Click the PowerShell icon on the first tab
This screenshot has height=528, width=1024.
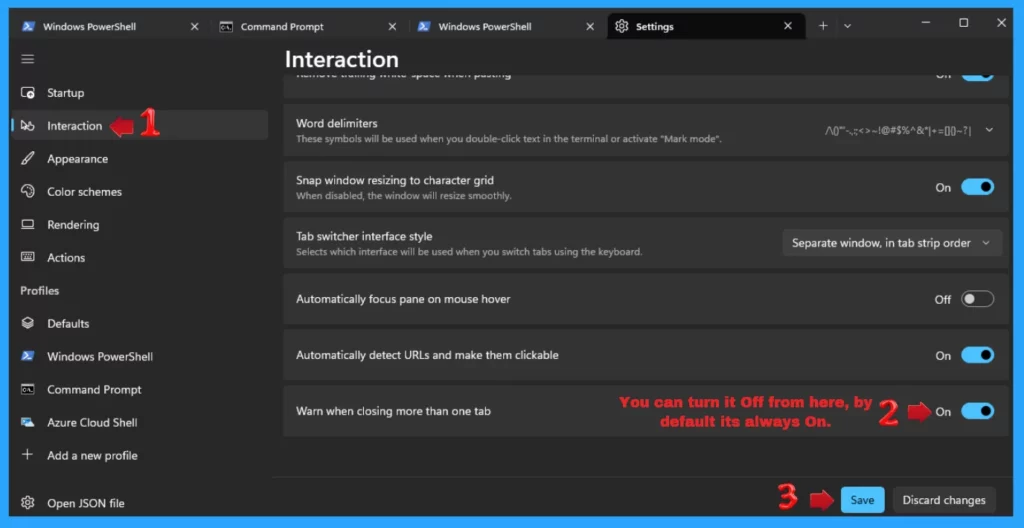pos(28,27)
